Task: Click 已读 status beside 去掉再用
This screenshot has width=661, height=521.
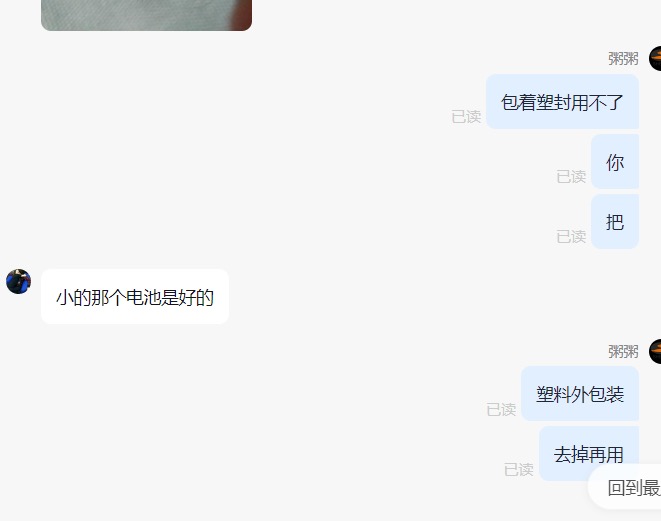Action: tap(519, 469)
